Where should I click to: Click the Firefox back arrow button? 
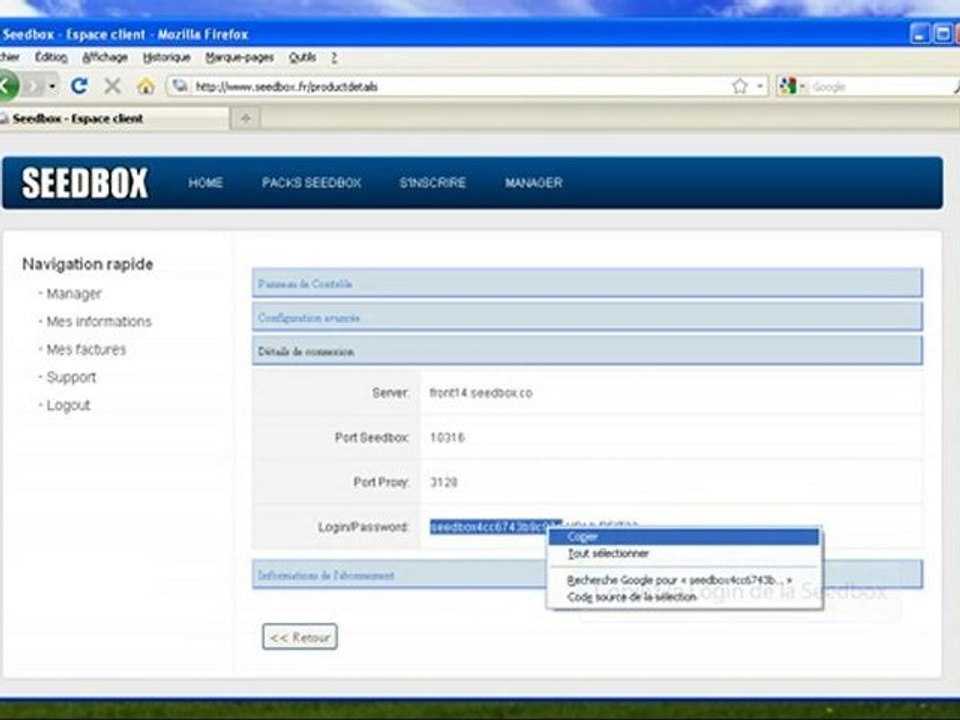click(x=7, y=86)
